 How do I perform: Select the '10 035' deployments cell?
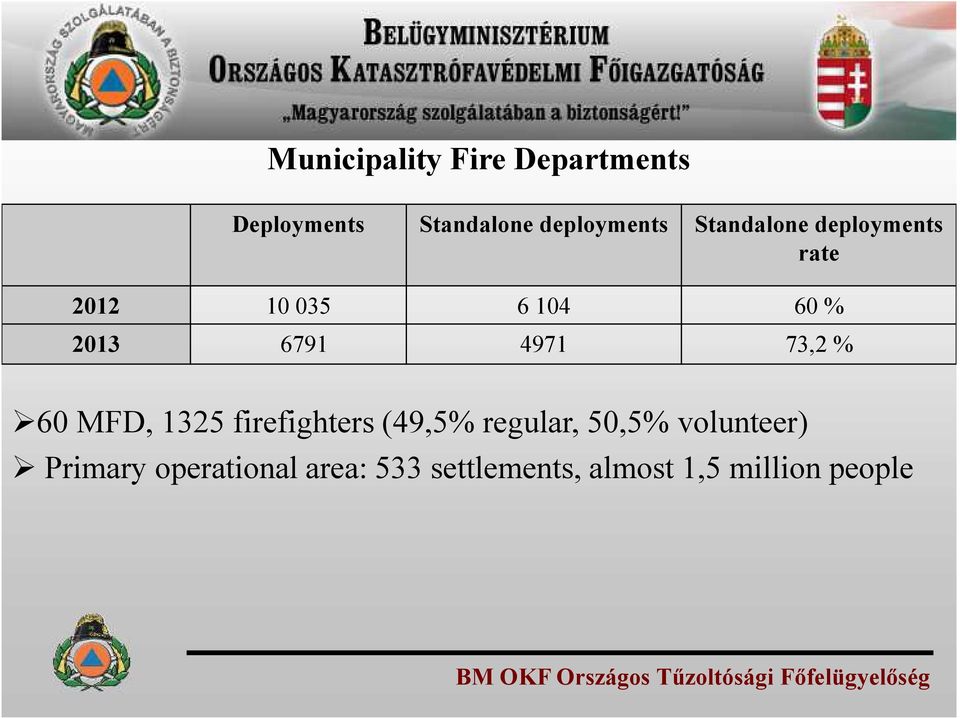(x=298, y=305)
